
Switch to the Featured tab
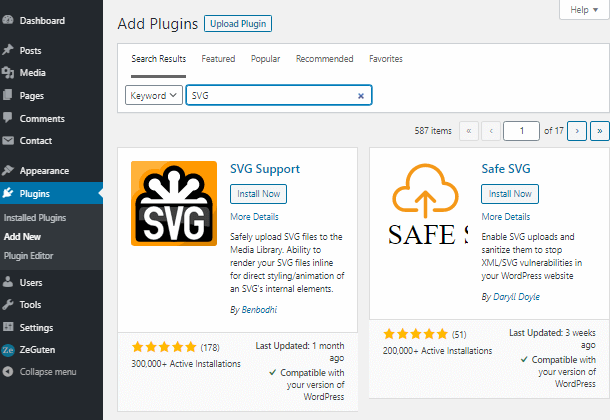click(218, 59)
